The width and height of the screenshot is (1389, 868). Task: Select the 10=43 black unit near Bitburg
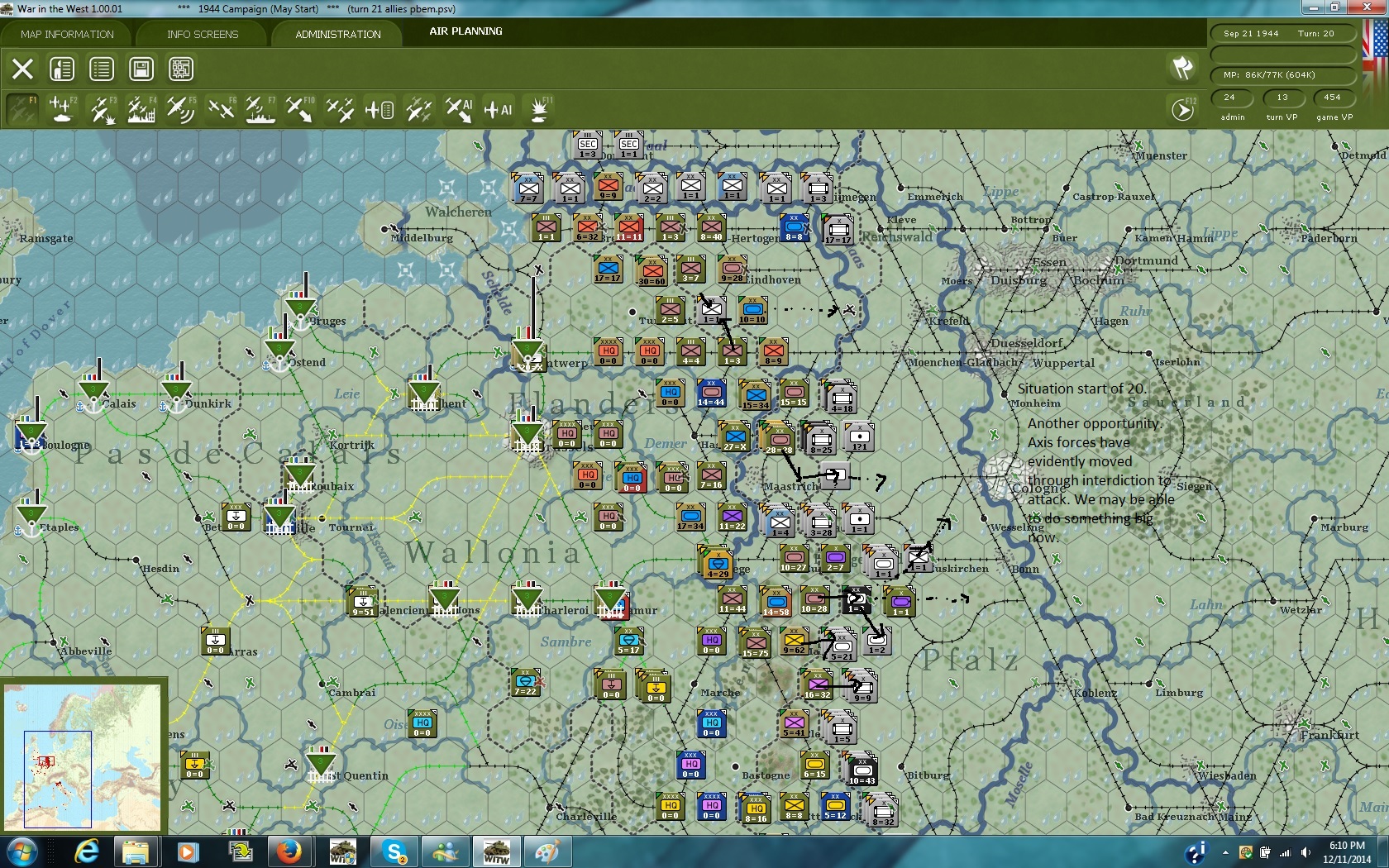click(x=862, y=770)
